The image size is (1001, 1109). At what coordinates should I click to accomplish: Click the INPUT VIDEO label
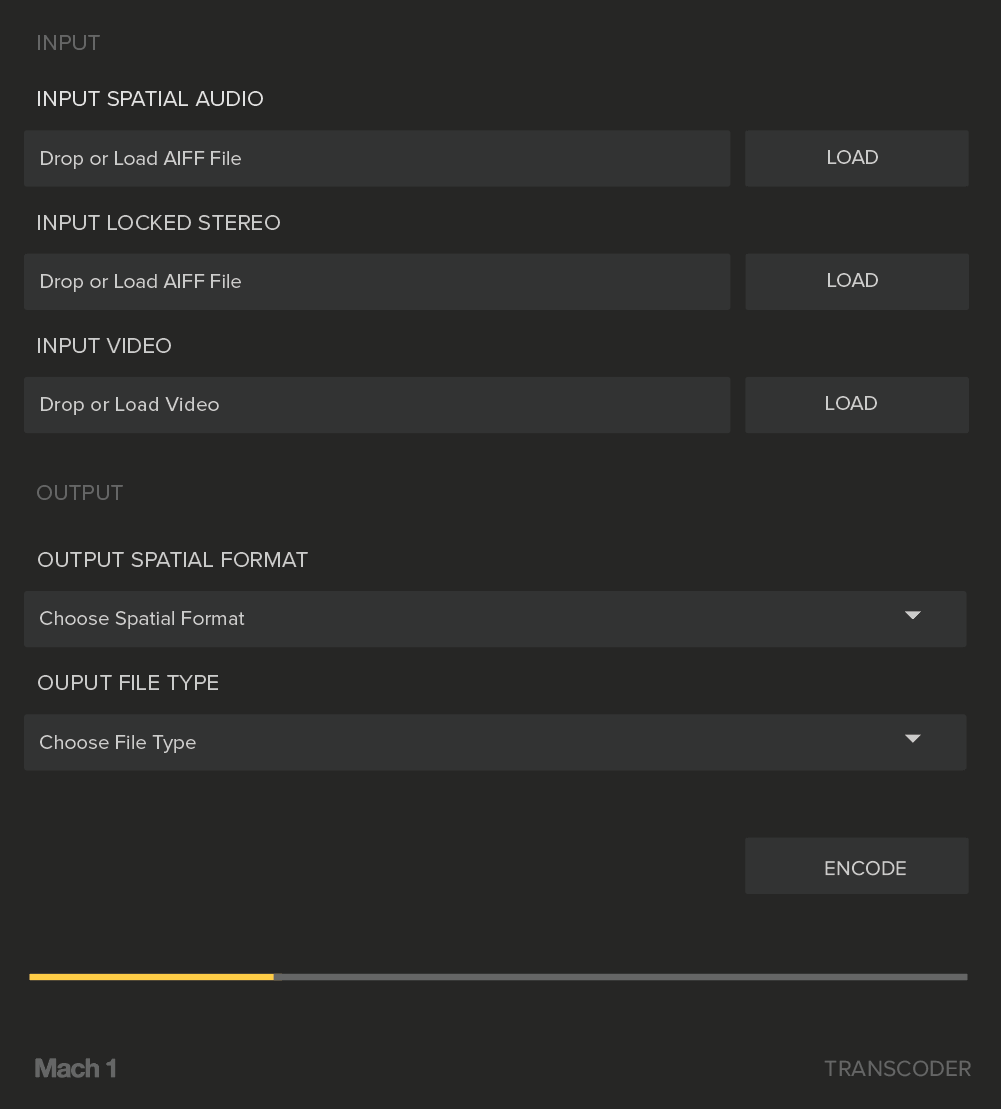coord(104,345)
